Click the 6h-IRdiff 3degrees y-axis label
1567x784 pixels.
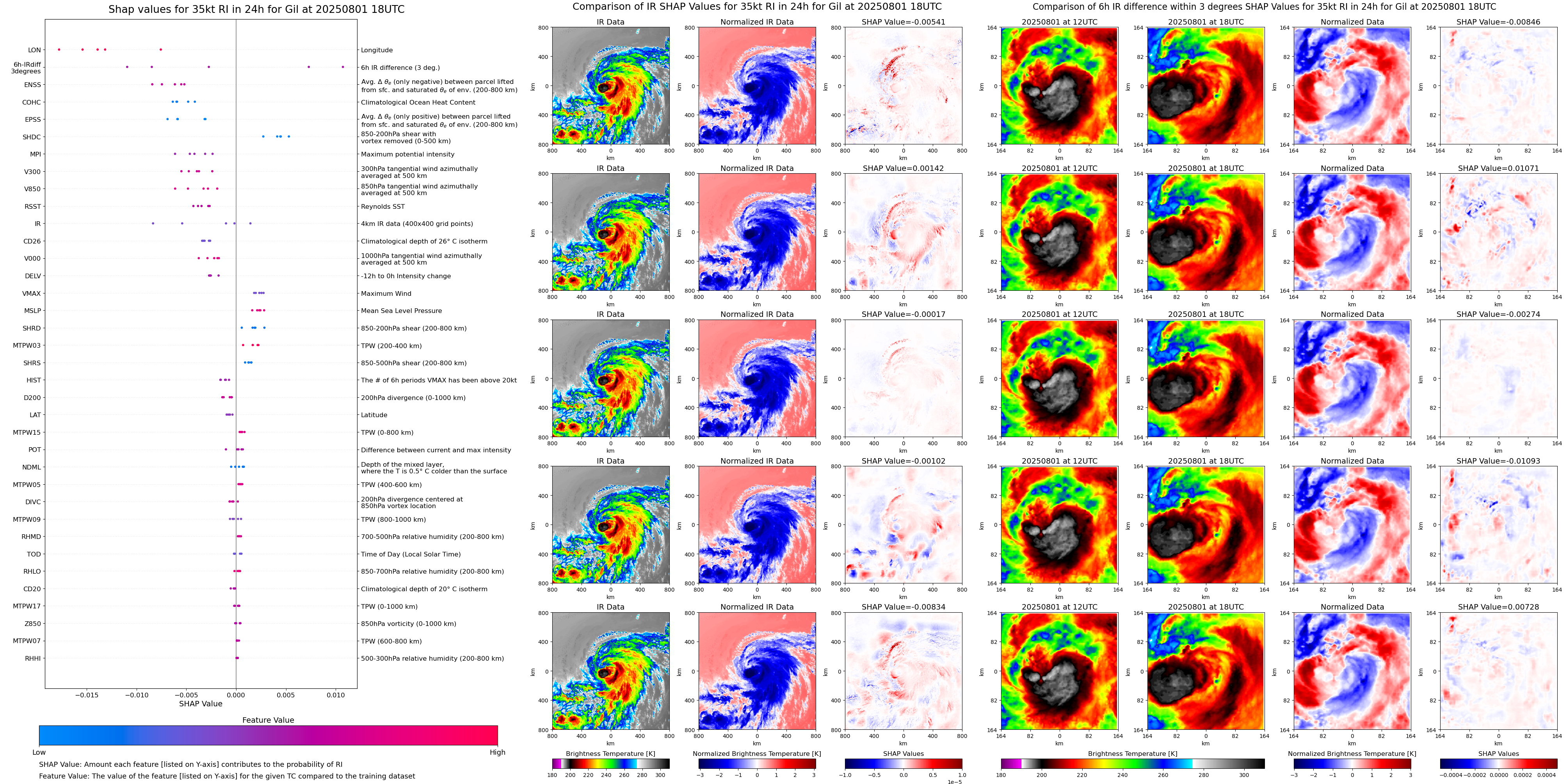pos(26,68)
